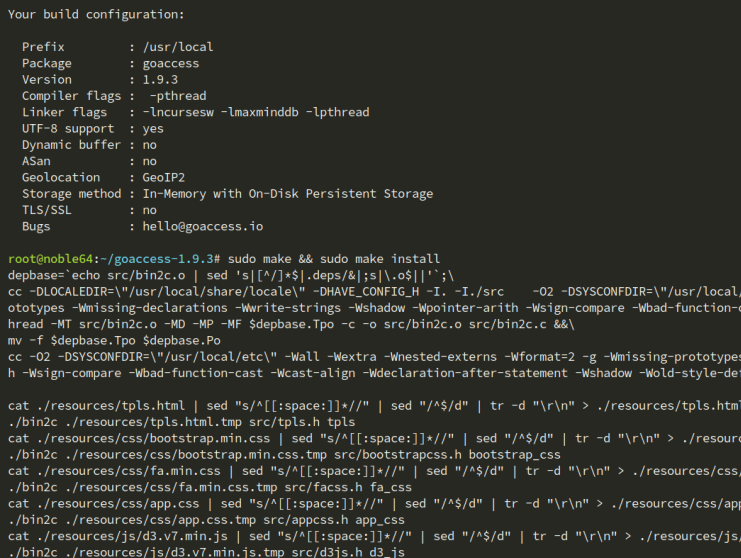Click the ASan label in the configuration
741x558 pixels.
pyautogui.click(x=38, y=161)
